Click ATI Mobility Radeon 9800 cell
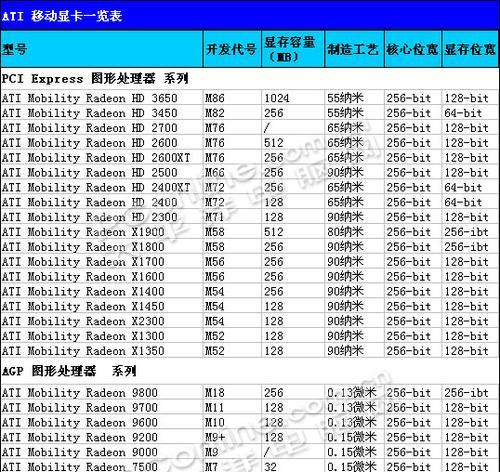The width and height of the screenshot is (500, 472). tap(101, 392)
